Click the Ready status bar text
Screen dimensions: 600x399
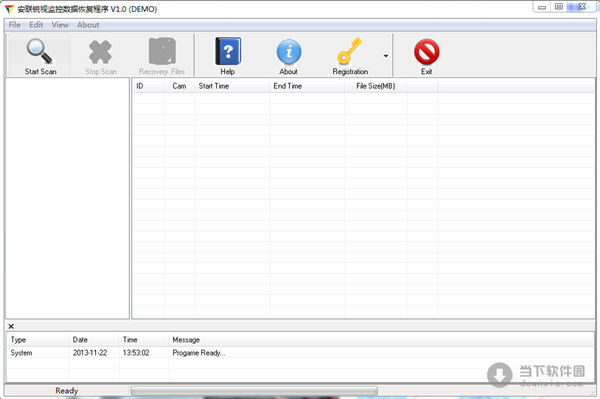67,391
